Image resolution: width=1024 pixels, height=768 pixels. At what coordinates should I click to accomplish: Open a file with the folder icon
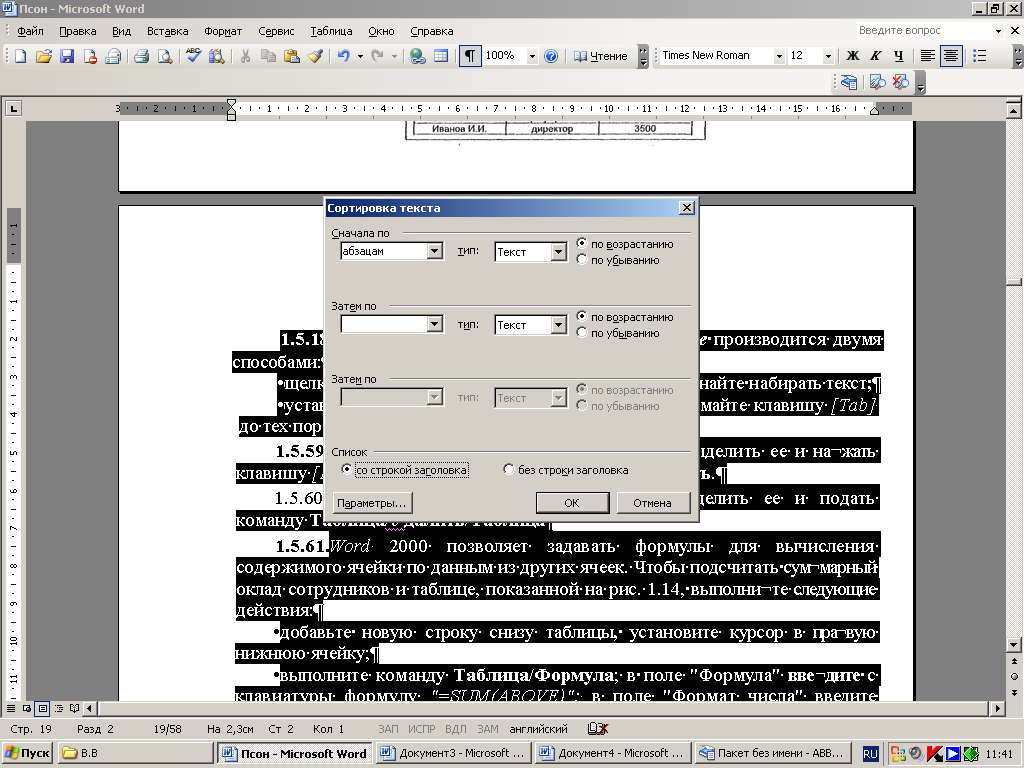[43, 56]
